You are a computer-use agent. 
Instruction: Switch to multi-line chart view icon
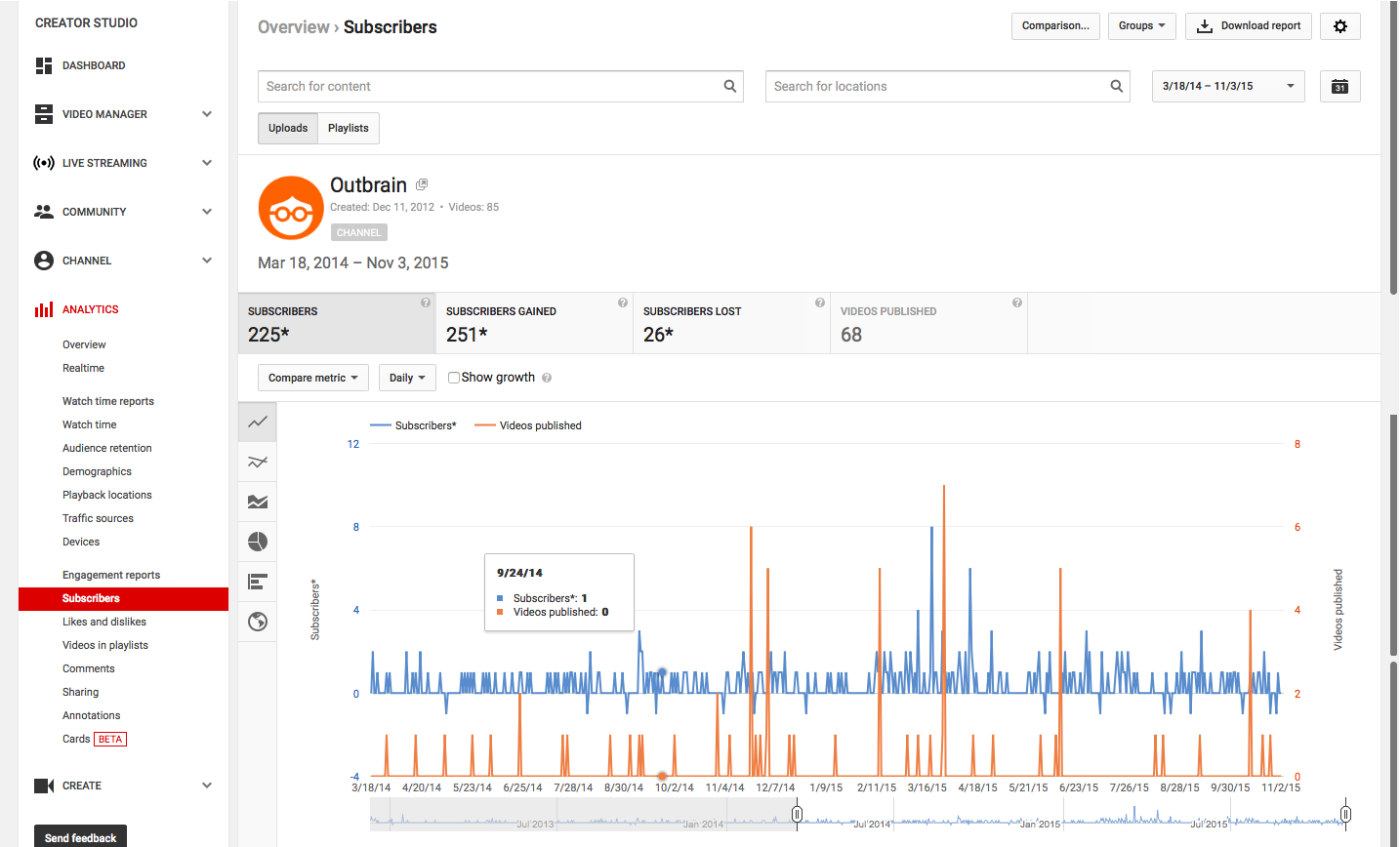(258, 463)
